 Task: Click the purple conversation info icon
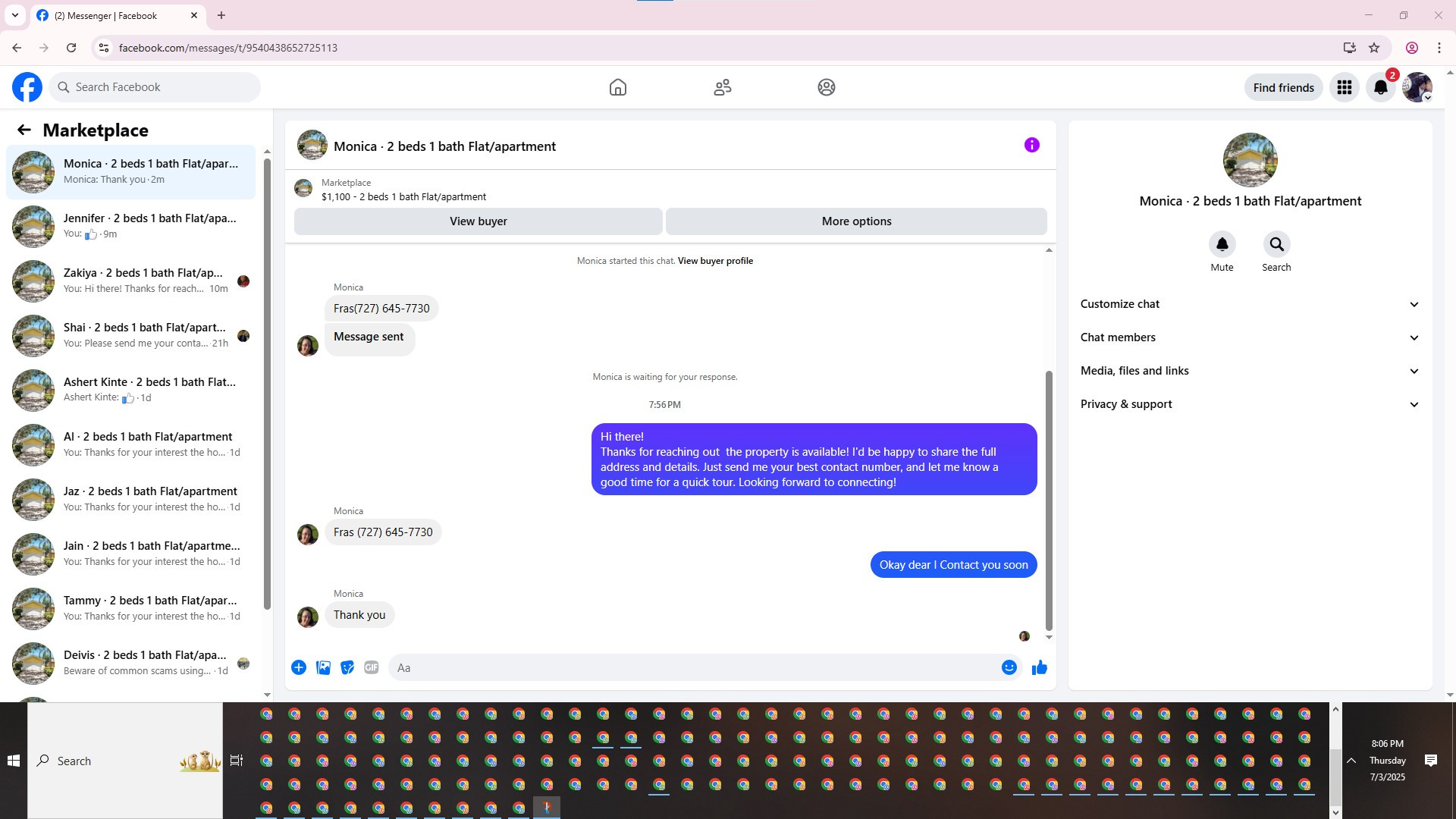pyautogui.click(x=1031, y=145)
